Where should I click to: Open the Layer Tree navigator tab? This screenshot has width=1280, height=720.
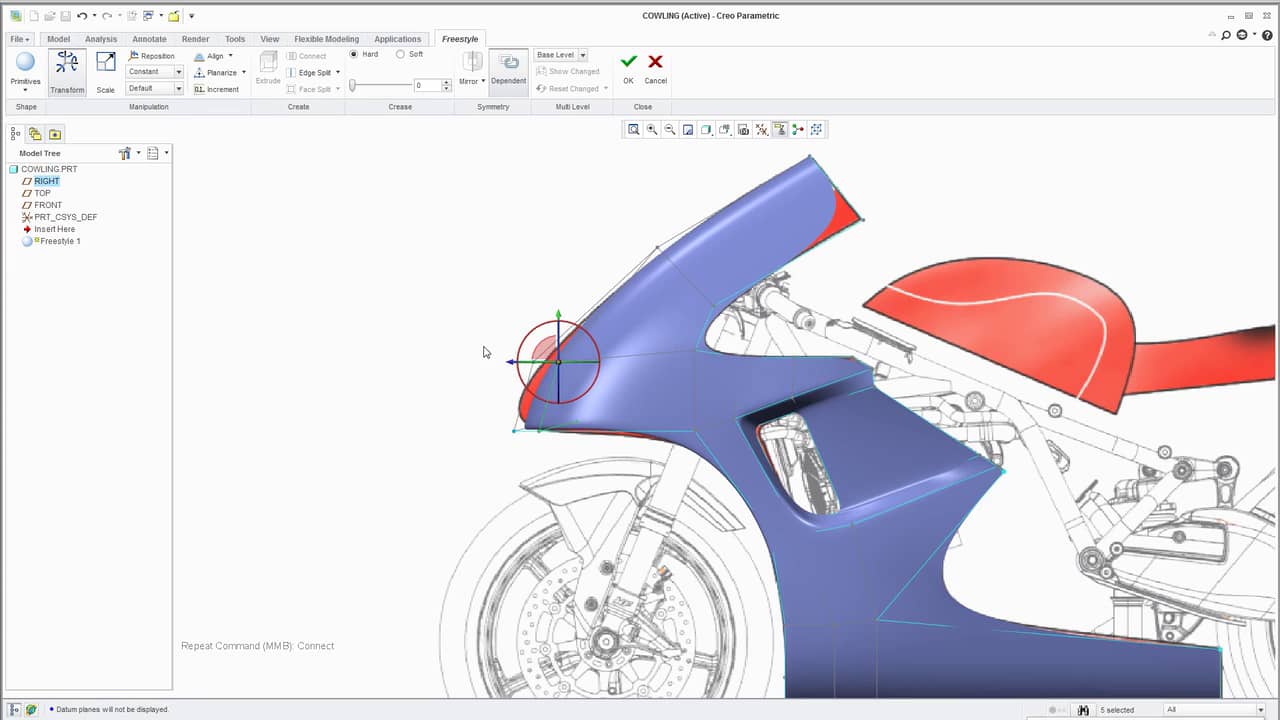coord(35,134)
